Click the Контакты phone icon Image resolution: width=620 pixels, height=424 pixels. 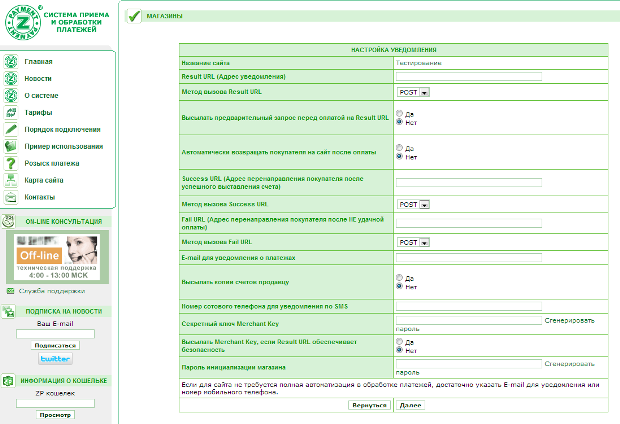point(10,197)
